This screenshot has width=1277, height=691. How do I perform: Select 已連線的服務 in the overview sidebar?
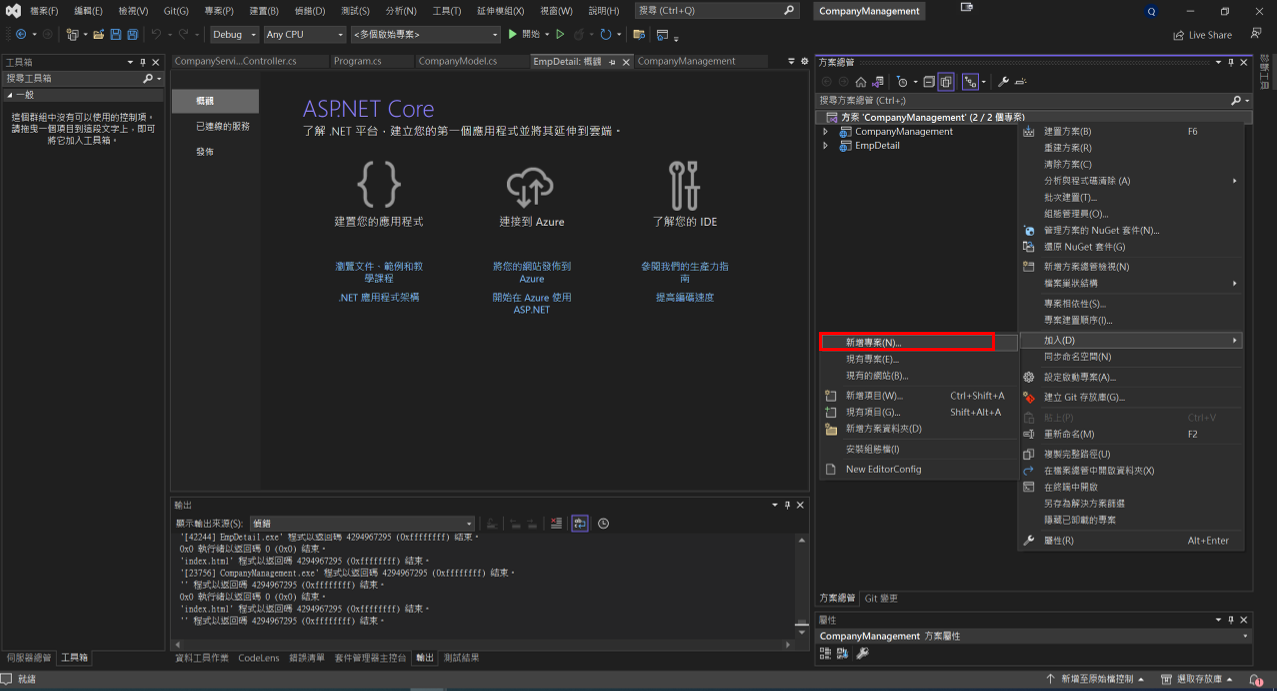click(x=223, y=126)
